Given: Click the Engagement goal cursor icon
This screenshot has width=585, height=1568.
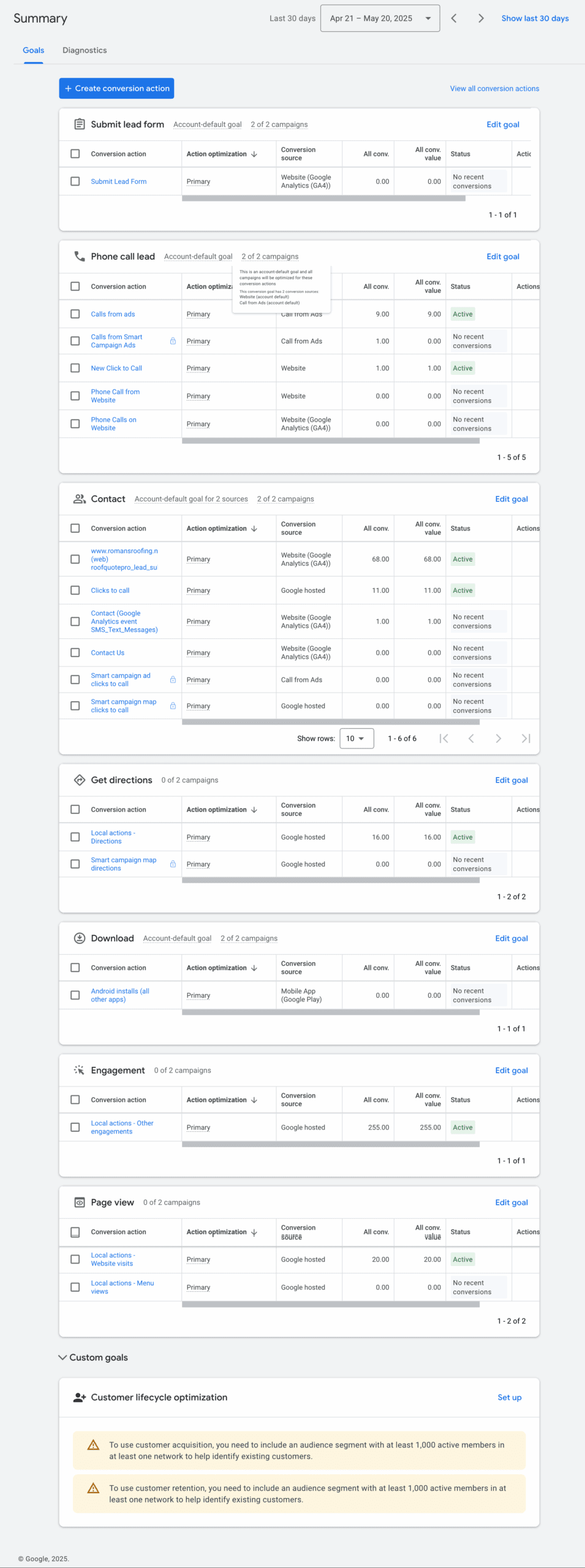Looking at the screenshot, I should (80, 1071).
